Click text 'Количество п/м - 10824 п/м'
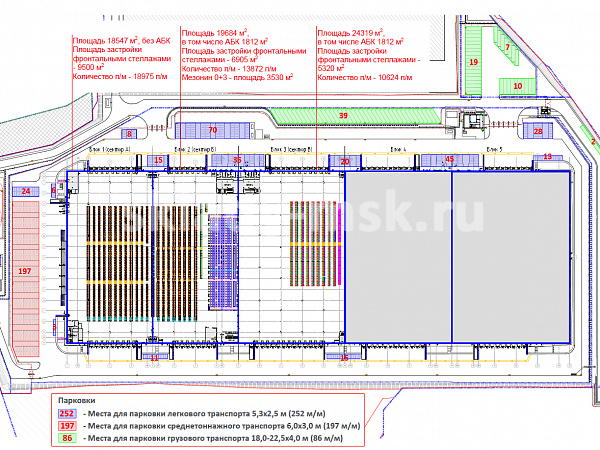The height and width of the screenshot is (450, 600). coord(365,77)
